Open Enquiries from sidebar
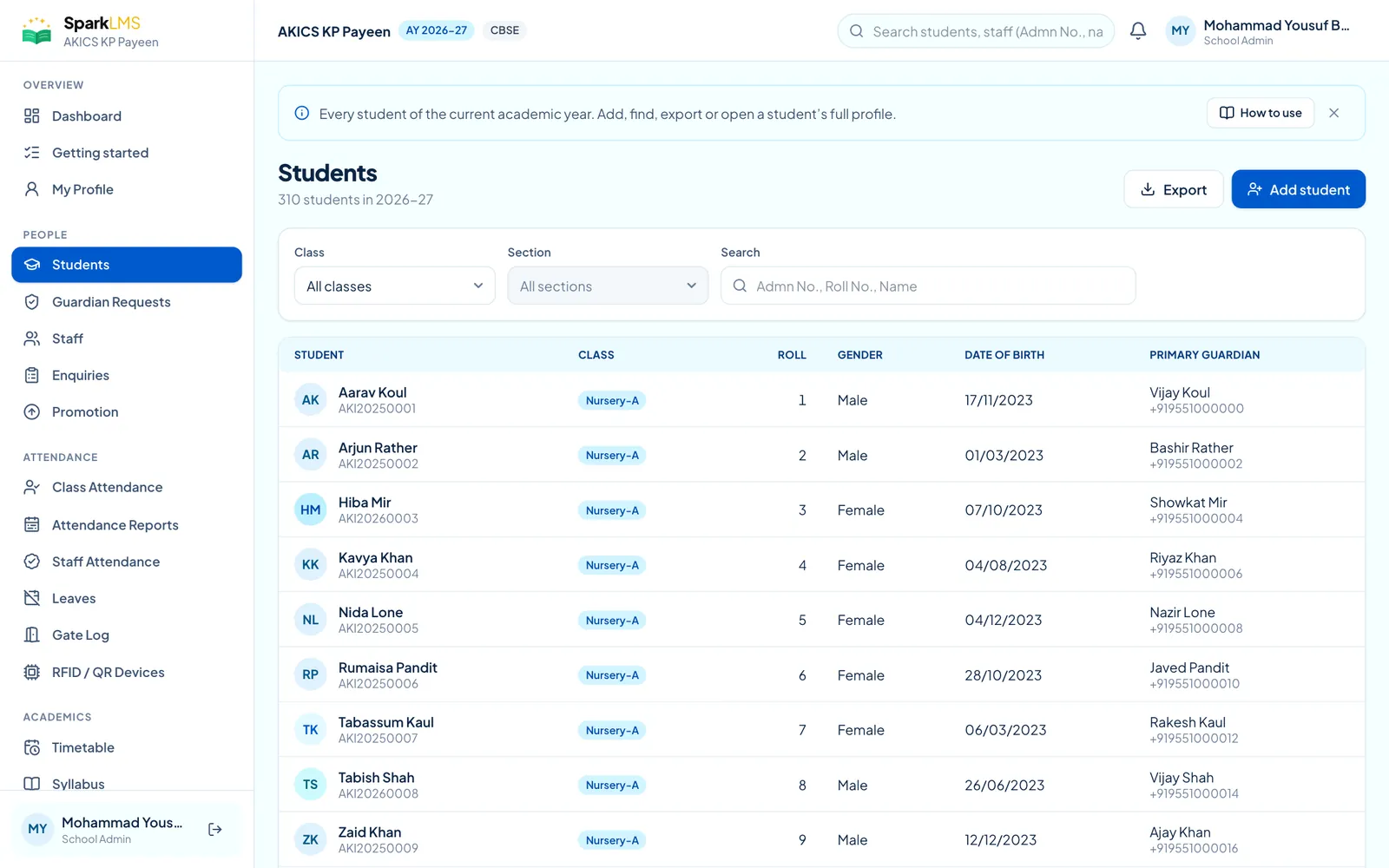 [127, 375]
